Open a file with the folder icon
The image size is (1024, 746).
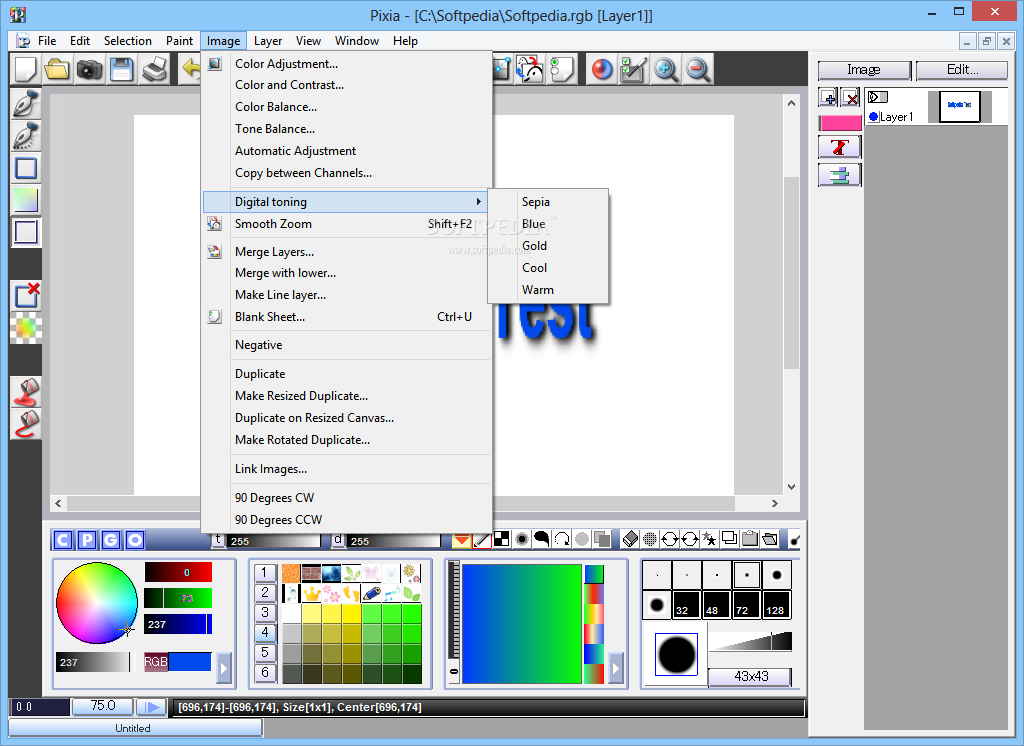click(x=57, y=69)
